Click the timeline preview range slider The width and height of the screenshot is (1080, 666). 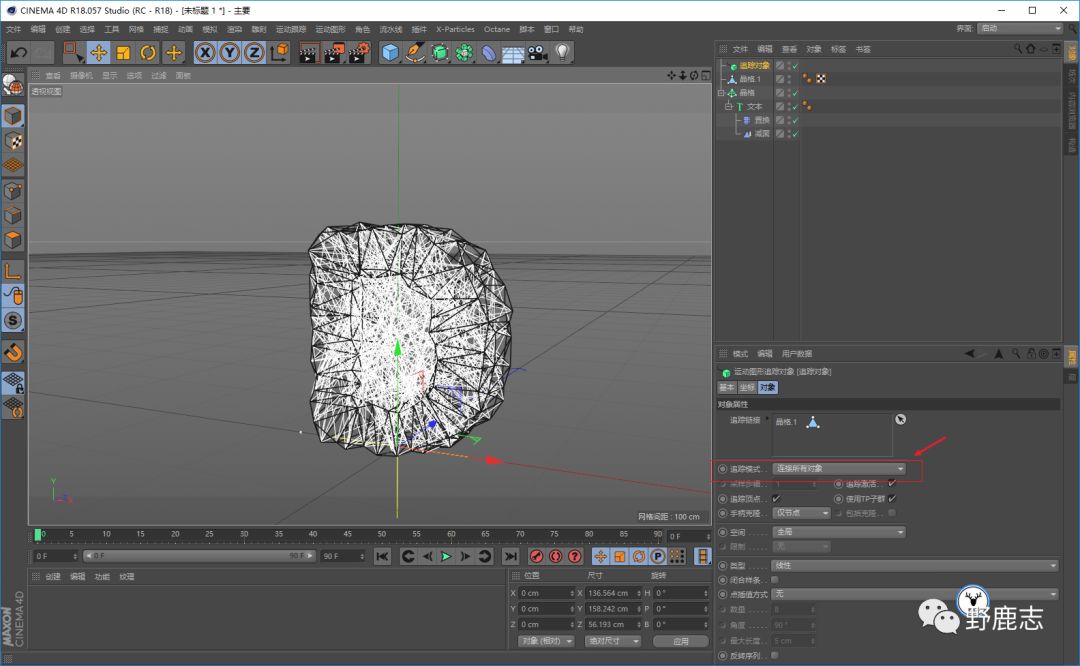click(199, 556)
